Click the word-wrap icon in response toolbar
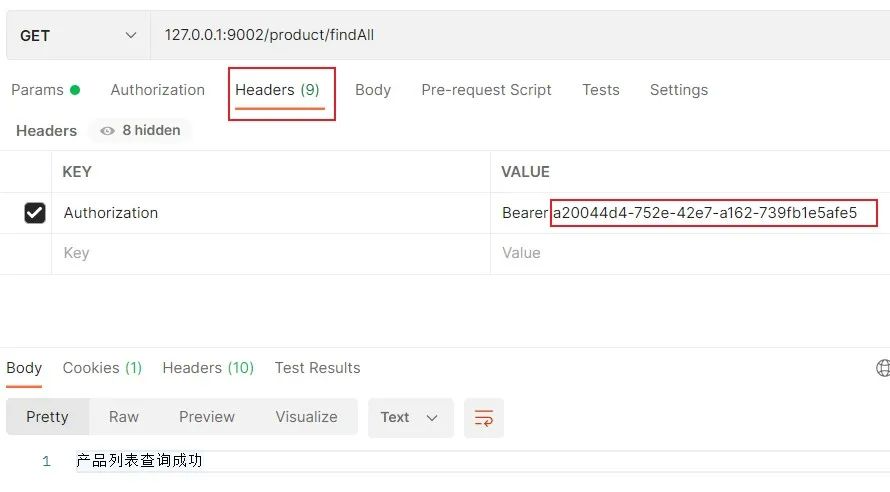 click(x=484, y=418)
